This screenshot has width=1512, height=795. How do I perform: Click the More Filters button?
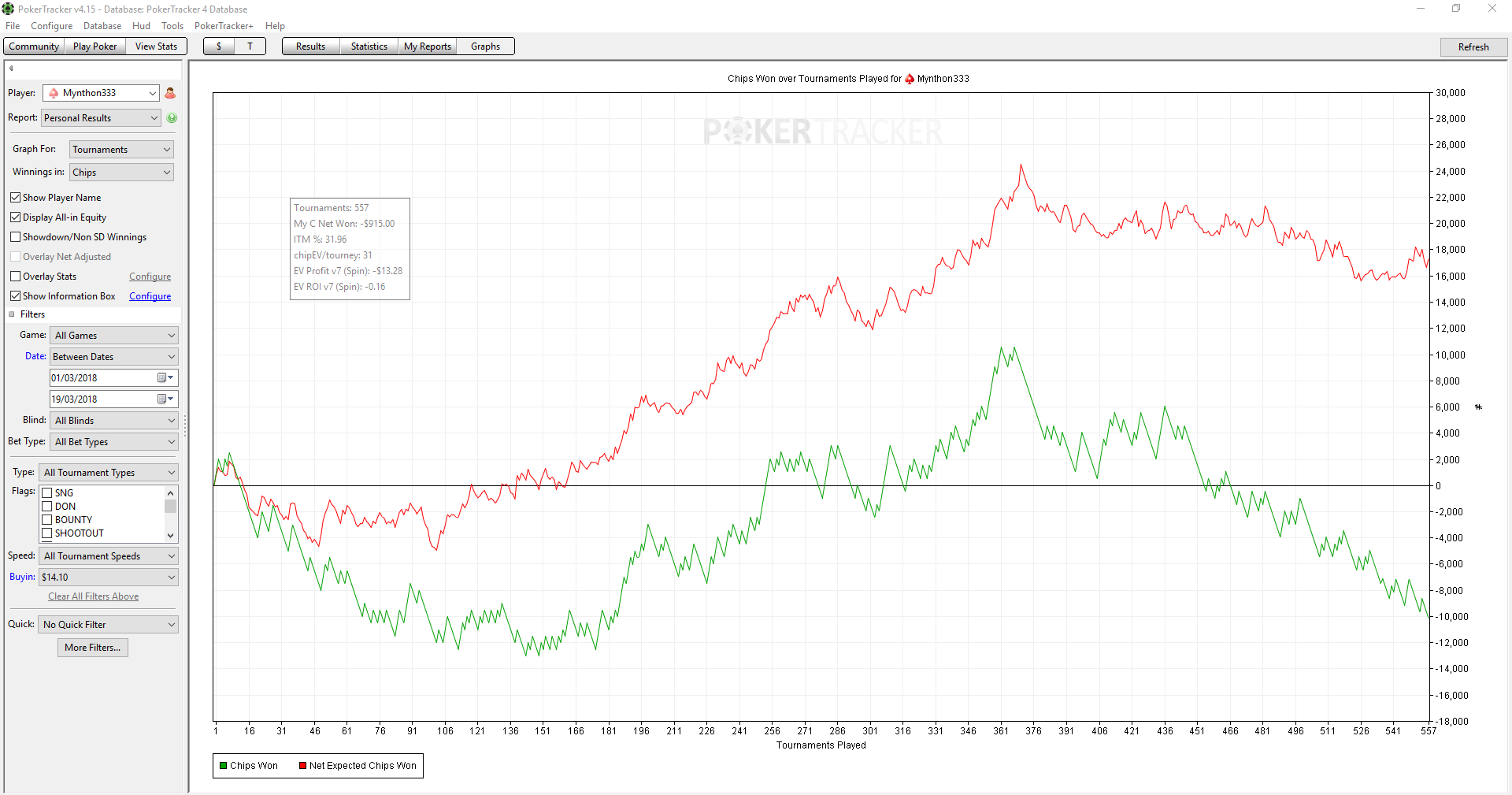point(93,648)
